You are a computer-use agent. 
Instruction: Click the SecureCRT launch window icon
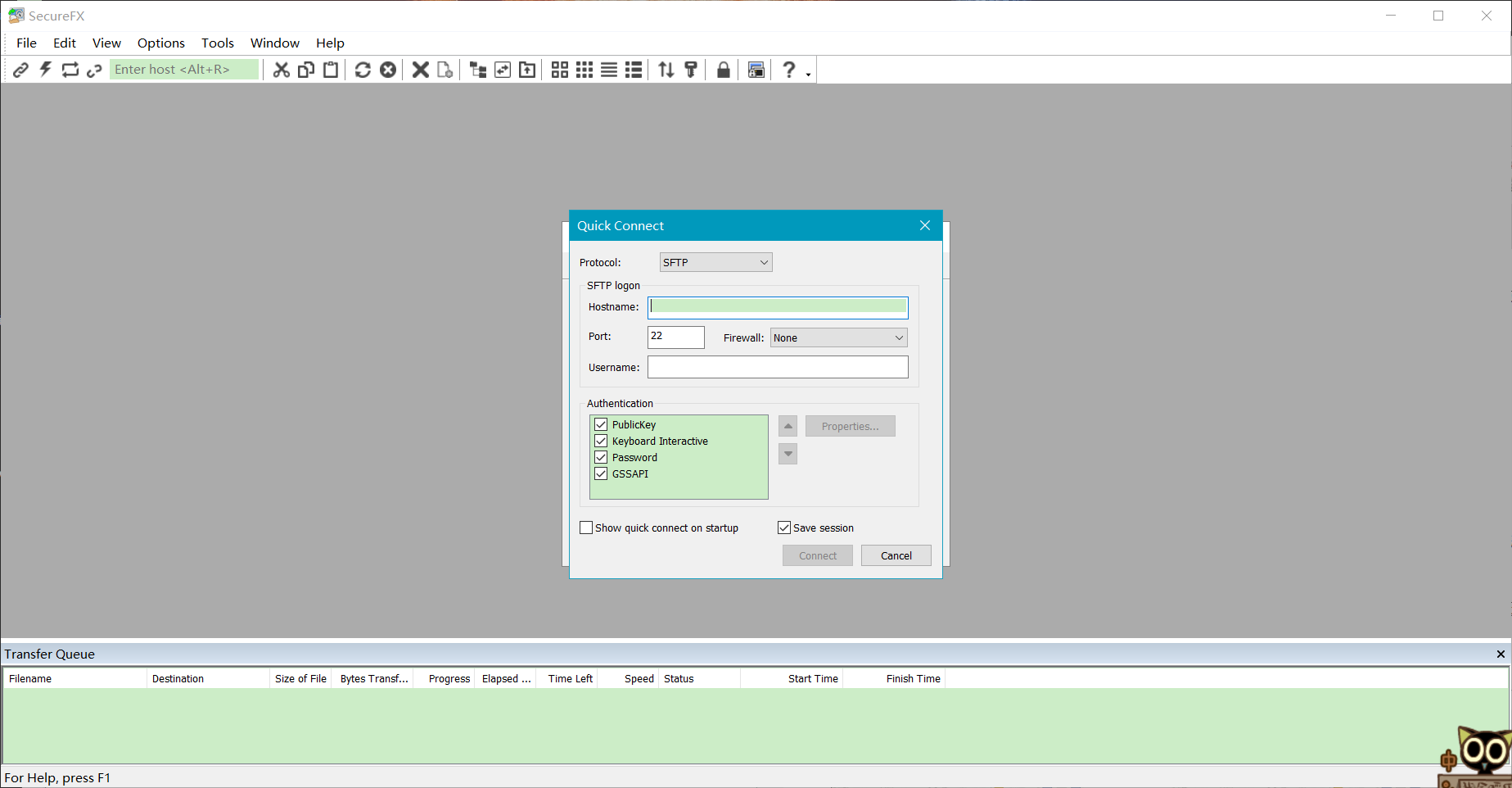(756, 70)
